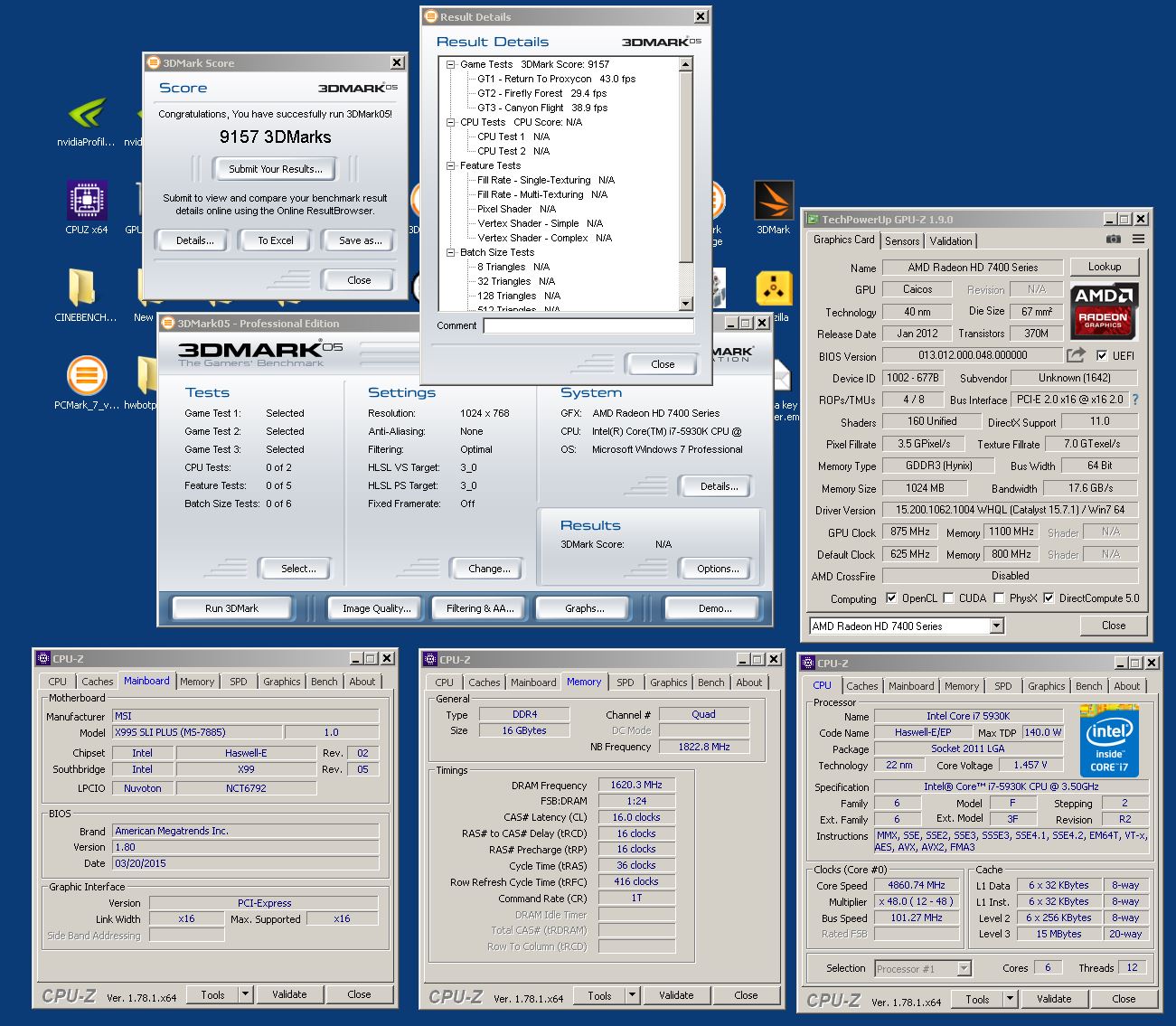
Task: Click CPU-Z mainboard window title icon
Action: tap(42, 658)
